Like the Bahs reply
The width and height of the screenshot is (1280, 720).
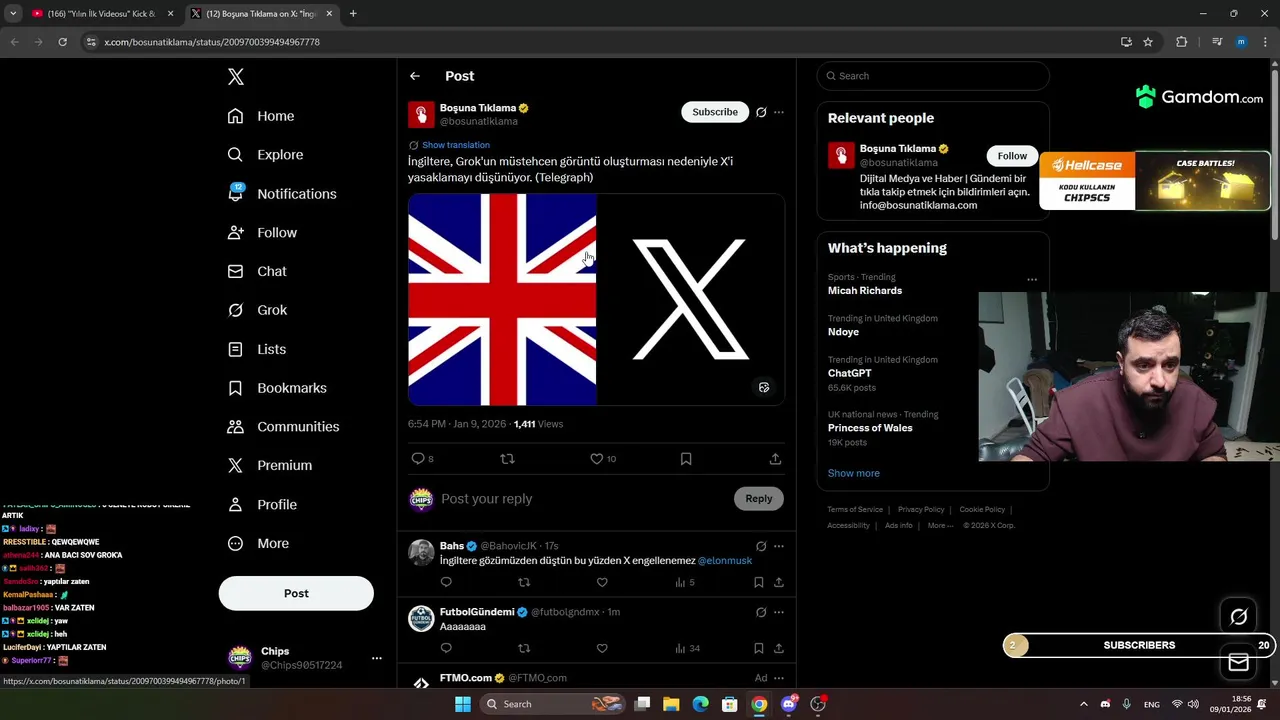pyautogui.click(x=602, y=582)
